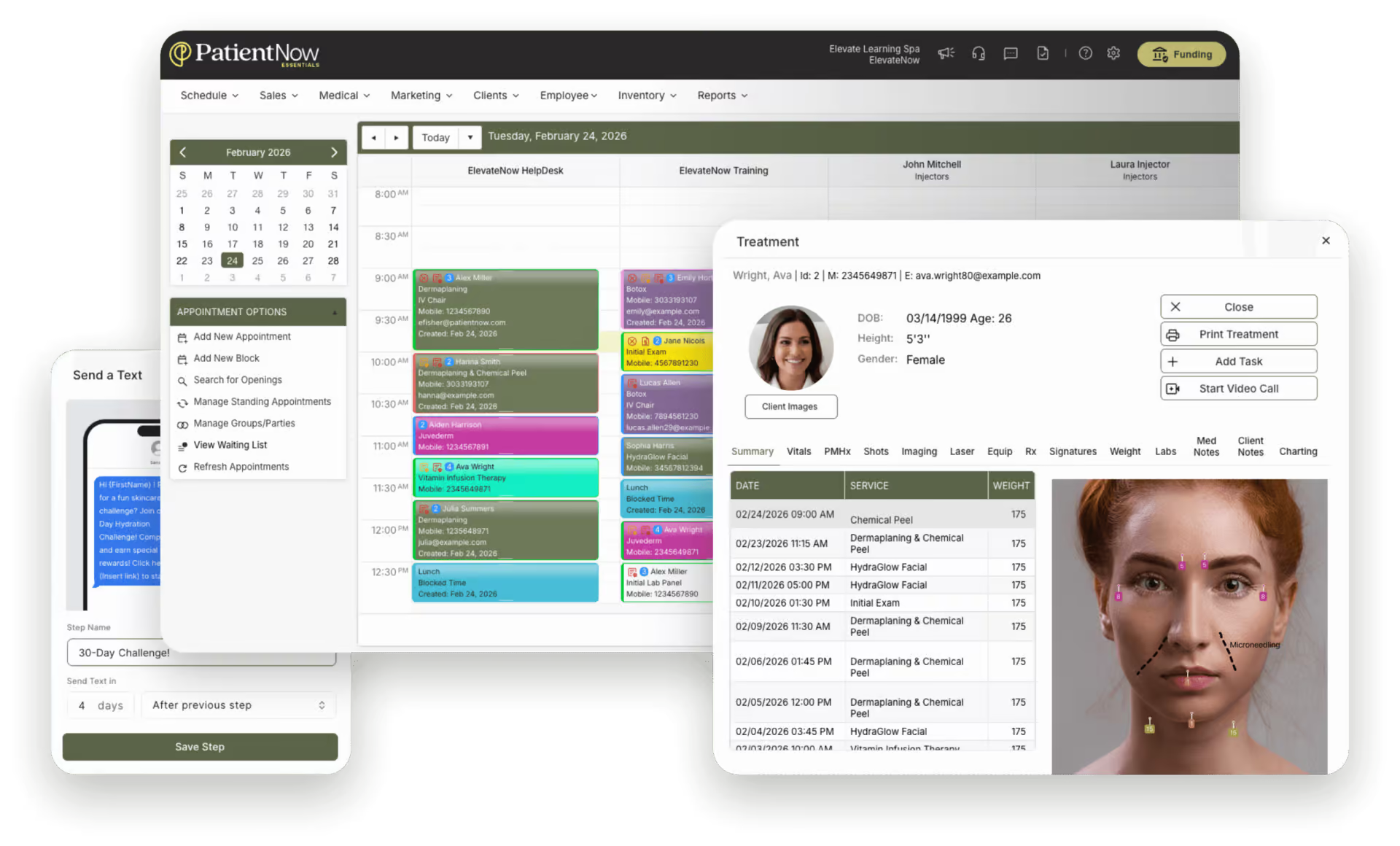Click the Today button
This screenshot has width=1400, height=846.
tap(435, 138)
